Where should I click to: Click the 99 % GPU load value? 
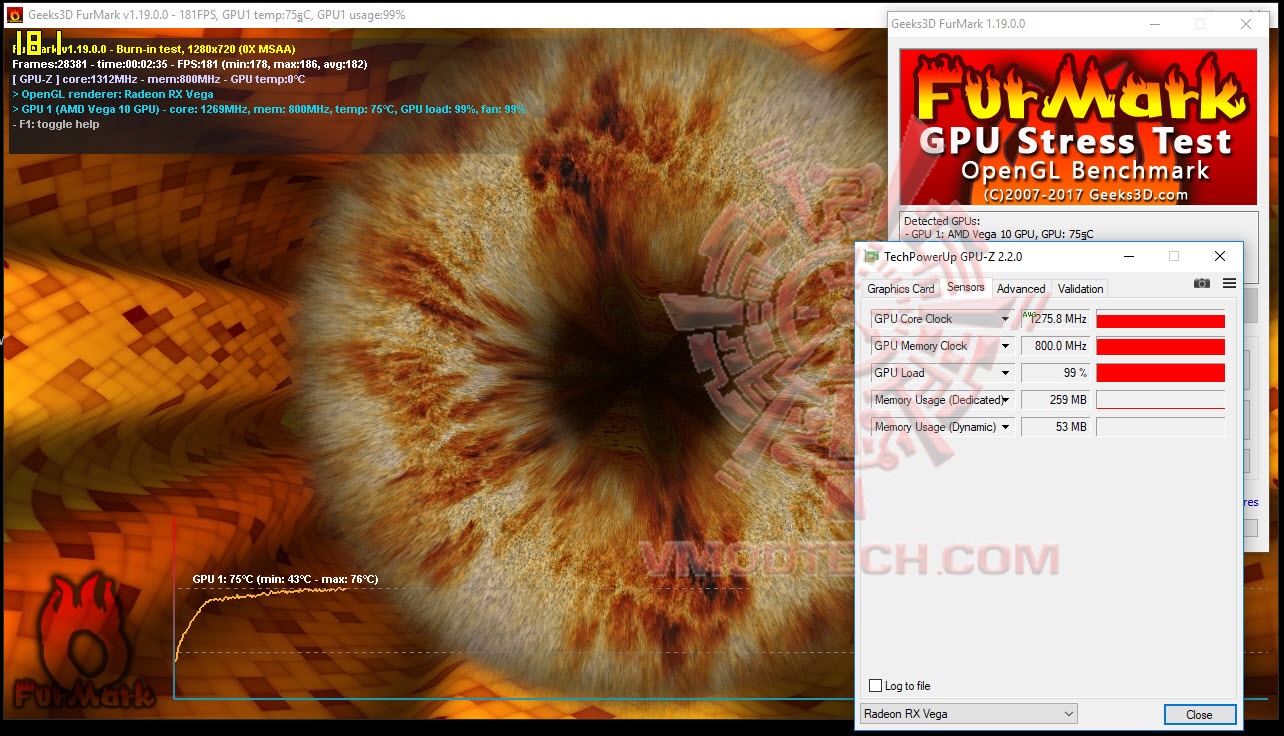tap(1055, 373)
